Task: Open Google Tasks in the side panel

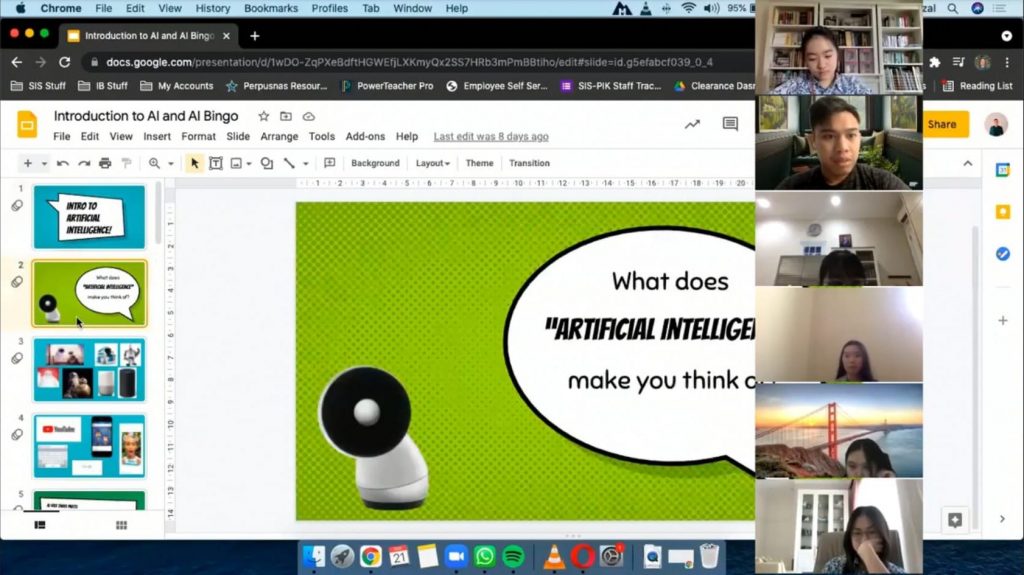Action: 1002,254
